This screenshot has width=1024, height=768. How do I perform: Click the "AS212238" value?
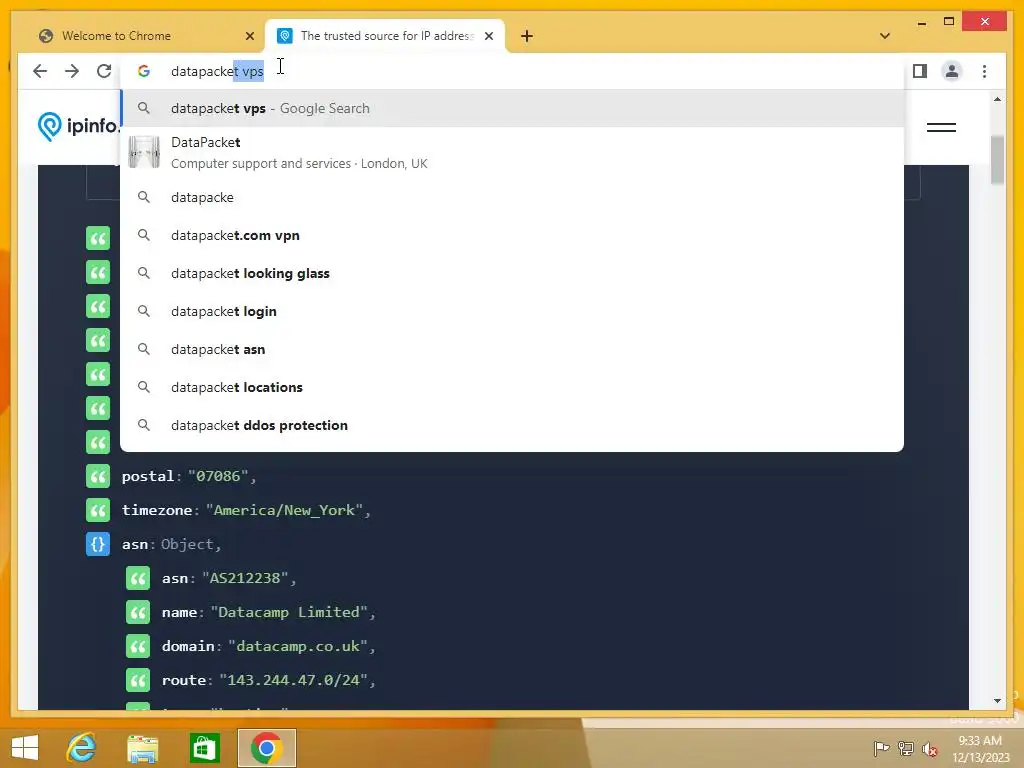pyautogui.click(x=245, y=578)
